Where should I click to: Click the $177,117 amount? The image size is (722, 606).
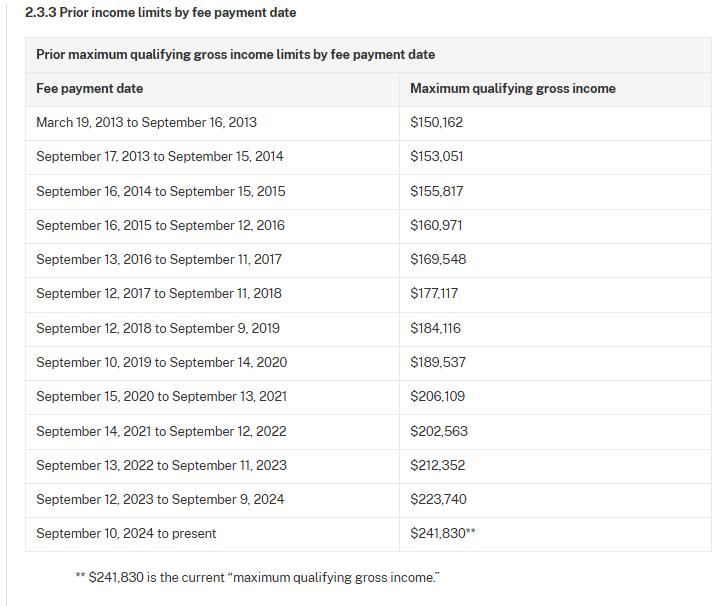434,293
